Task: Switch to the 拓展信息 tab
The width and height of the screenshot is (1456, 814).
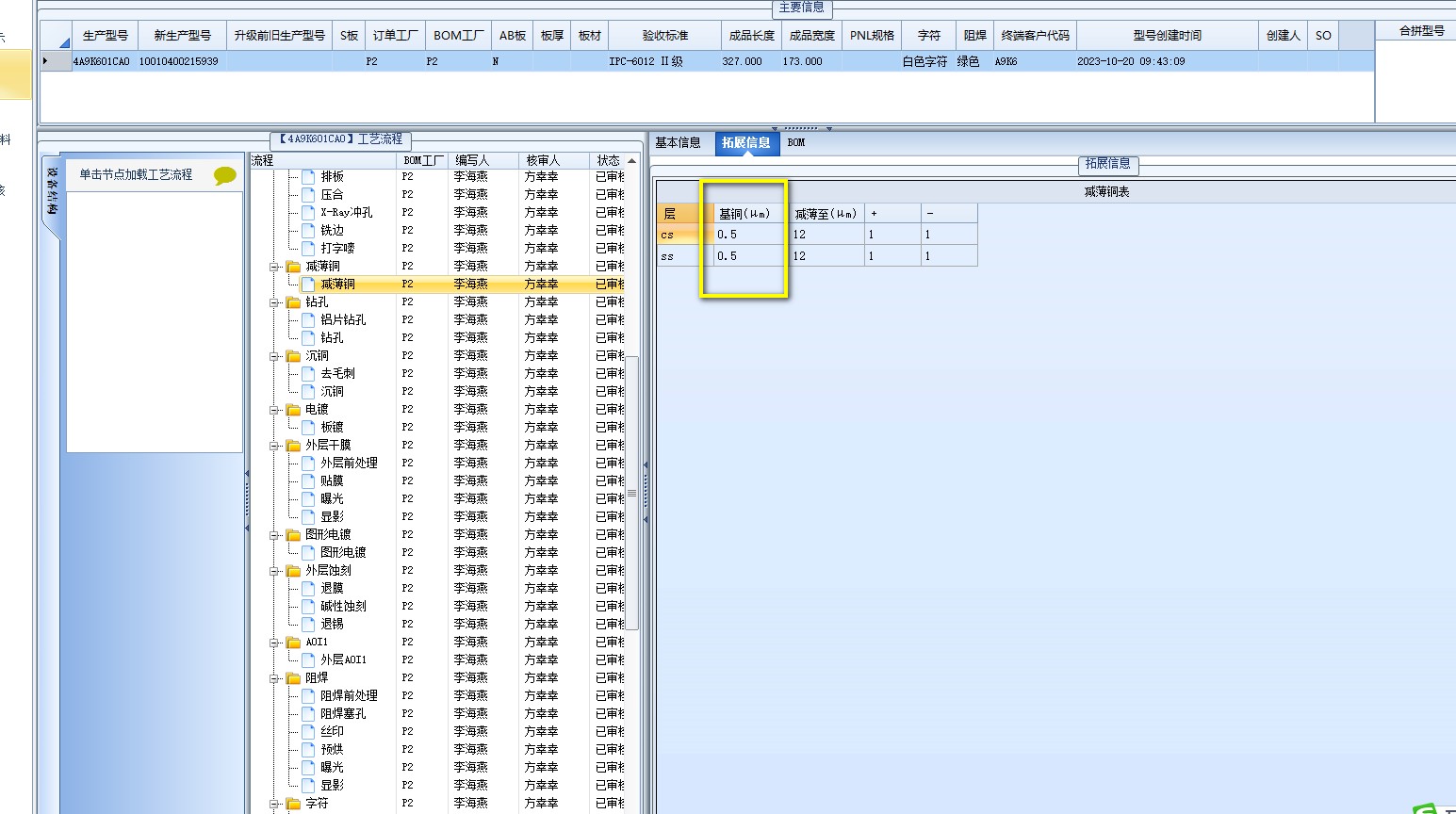Action: 746,143
